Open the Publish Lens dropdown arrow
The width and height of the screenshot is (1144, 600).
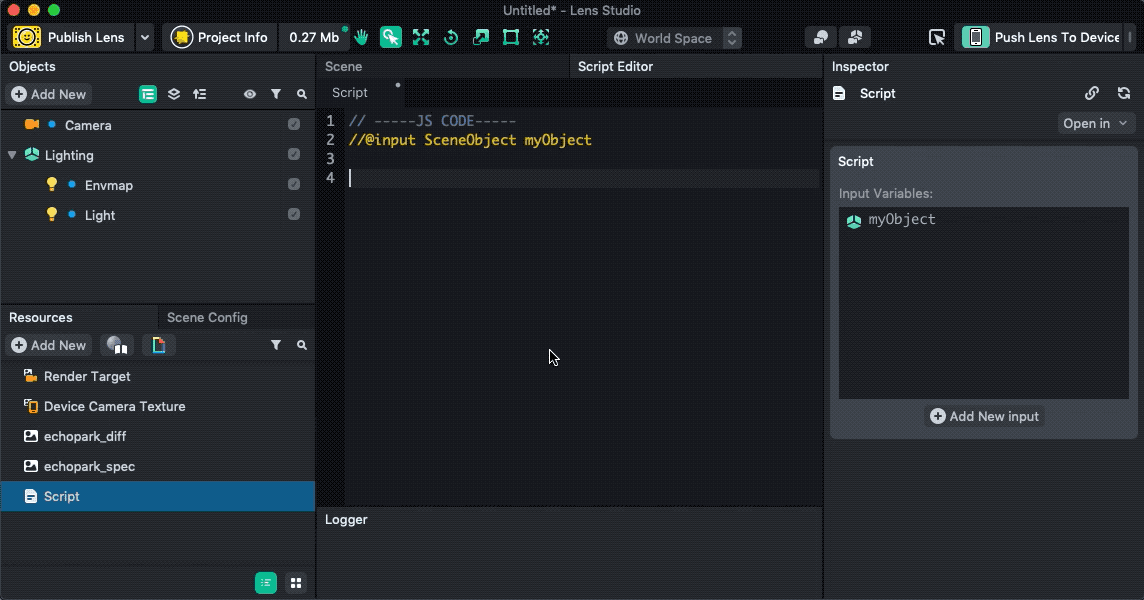pos(144,37)
